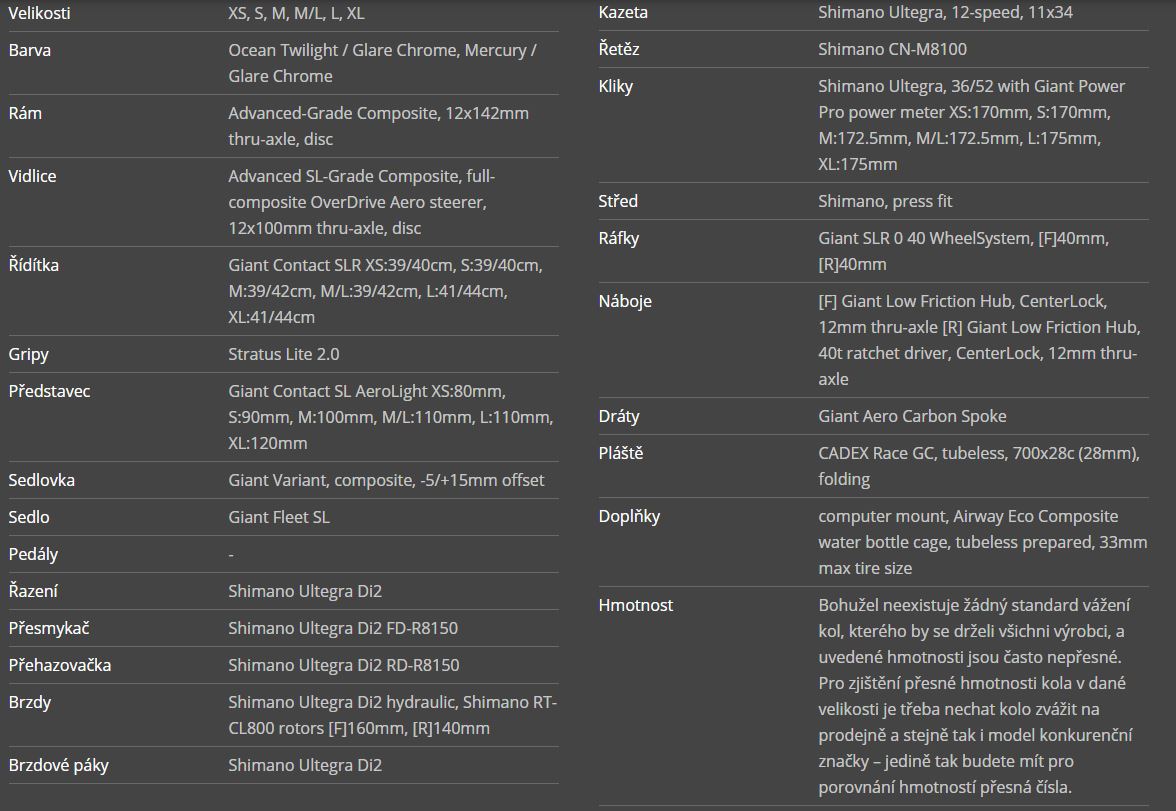
Task: Click the Velikosti label
Action: [39, 13]
